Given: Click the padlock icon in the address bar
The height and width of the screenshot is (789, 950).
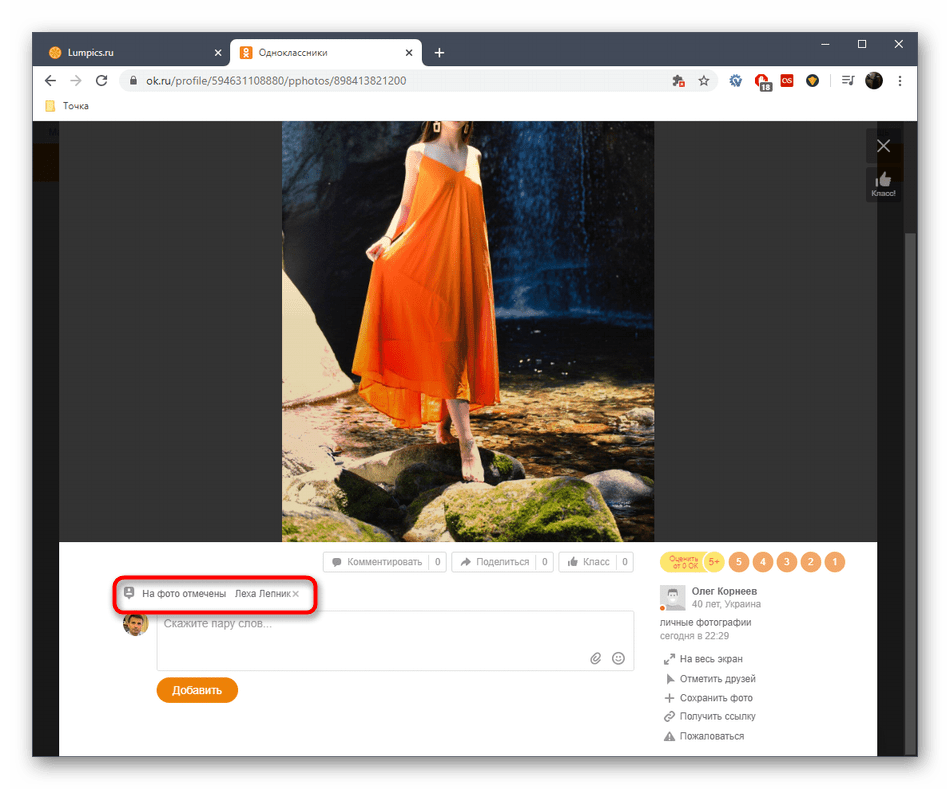Looking at the screenshot, I should pyautogui.click(x=133, y=81).
